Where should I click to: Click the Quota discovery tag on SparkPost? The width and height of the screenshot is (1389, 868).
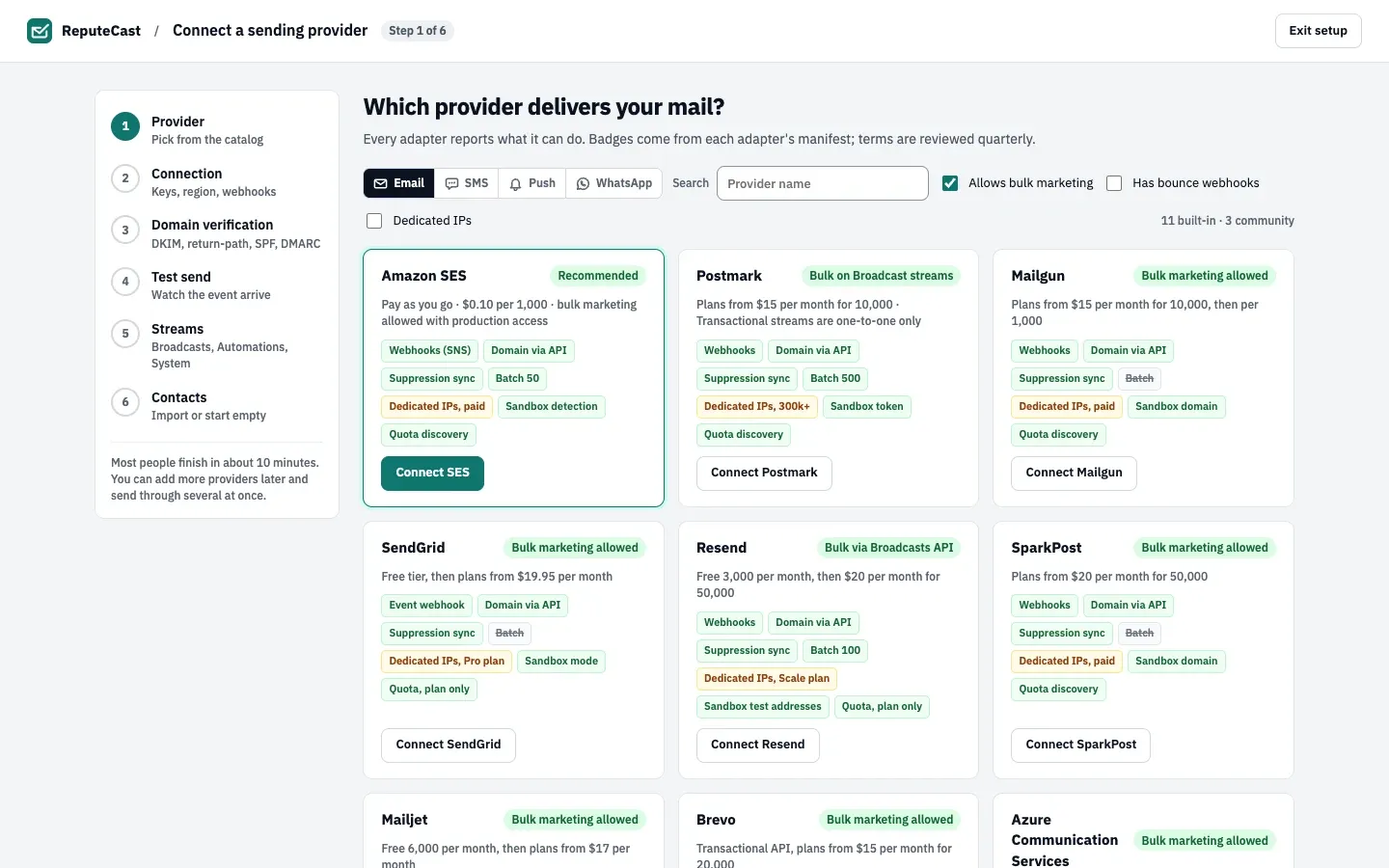click(x=1058, y=690)
